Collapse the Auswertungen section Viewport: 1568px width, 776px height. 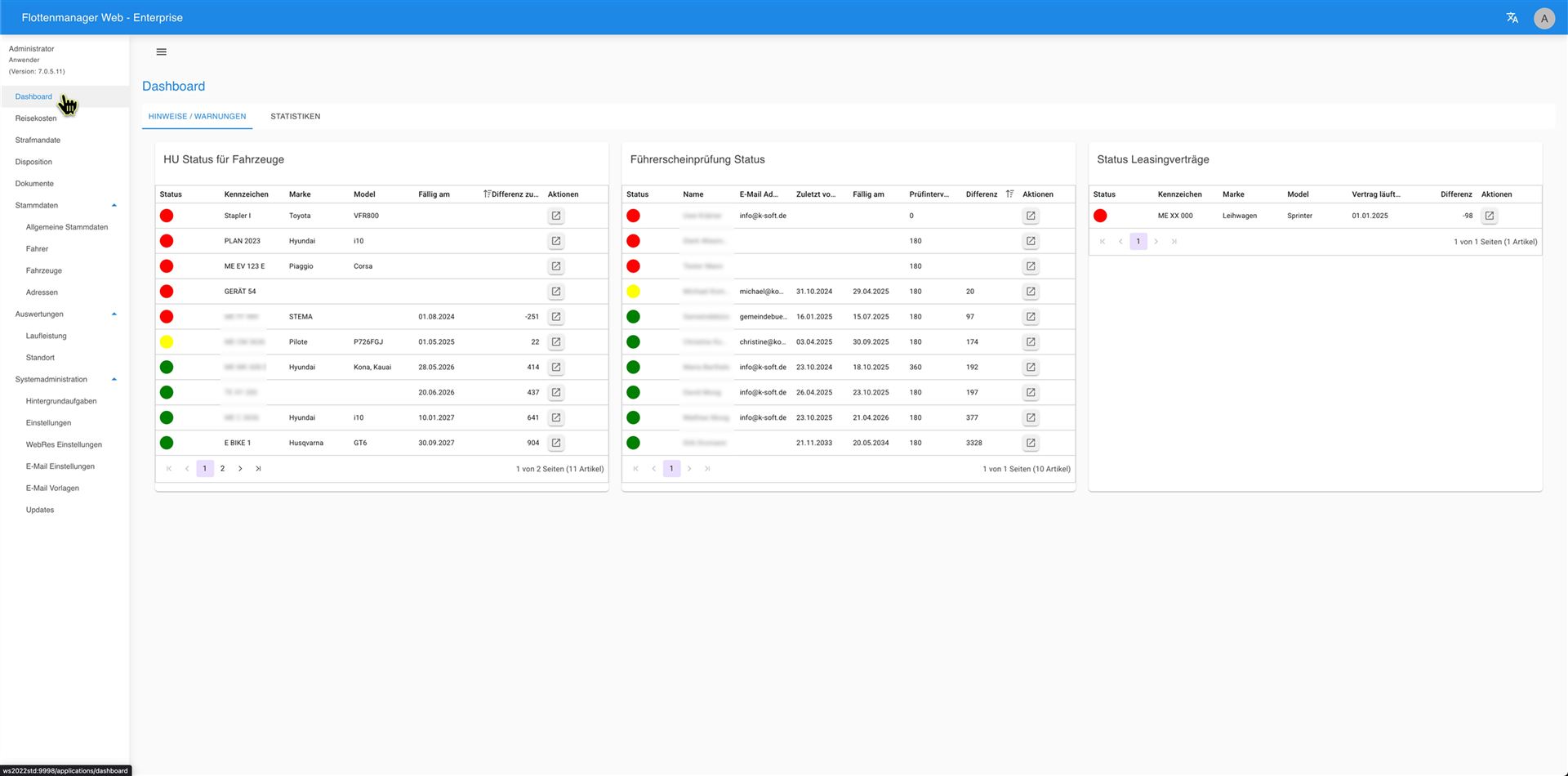tap(114, 314)
